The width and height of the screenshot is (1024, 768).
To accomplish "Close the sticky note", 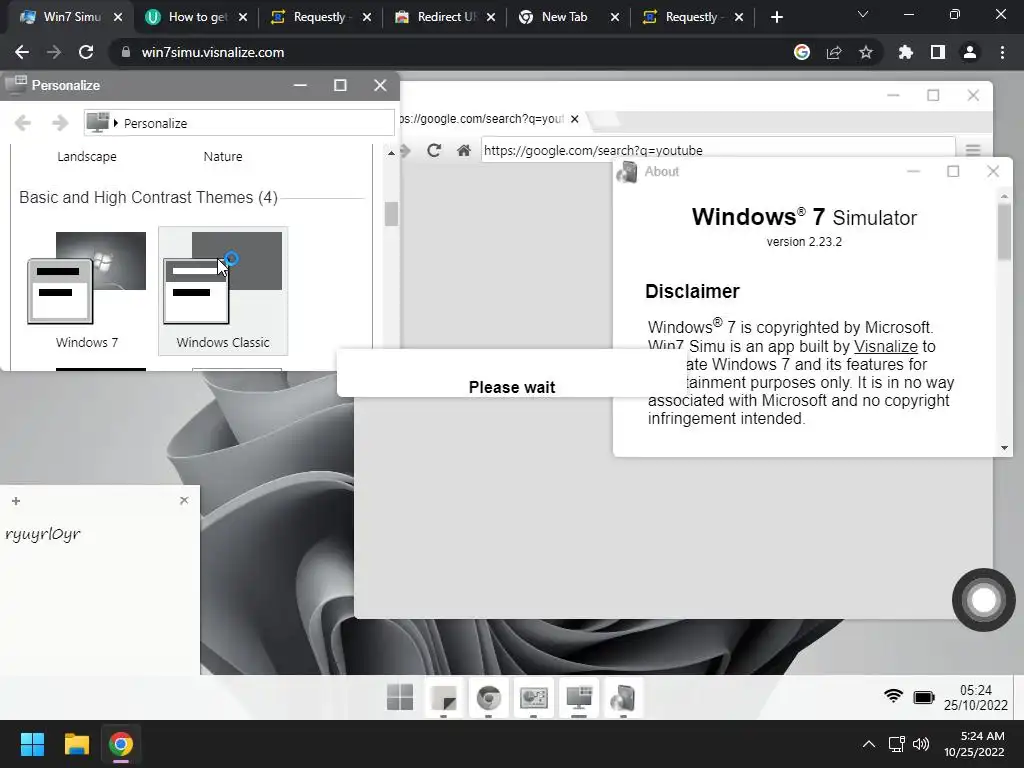I will click(x=184, y=500).
